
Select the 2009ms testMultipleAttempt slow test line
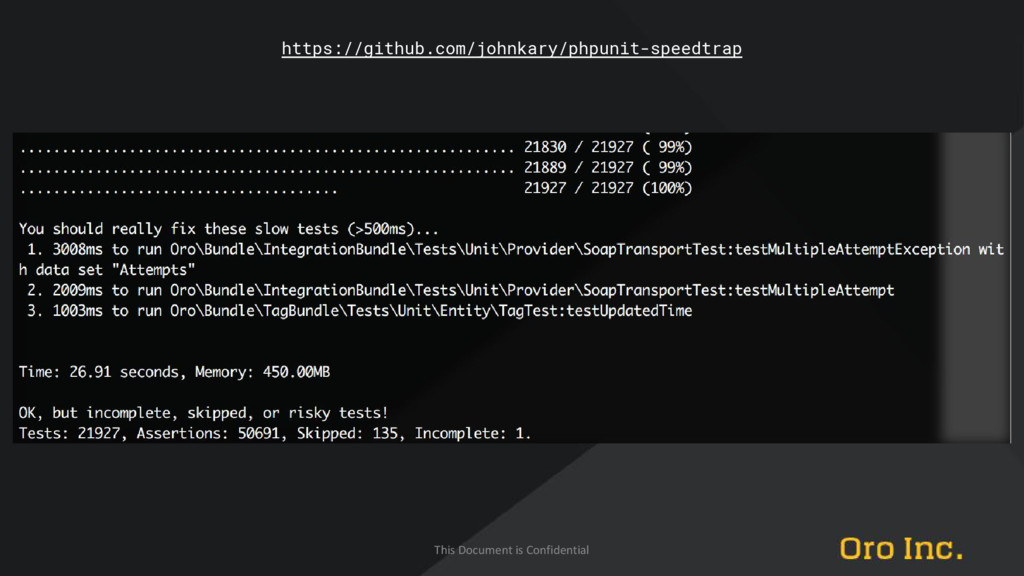[x=460, y=290]
